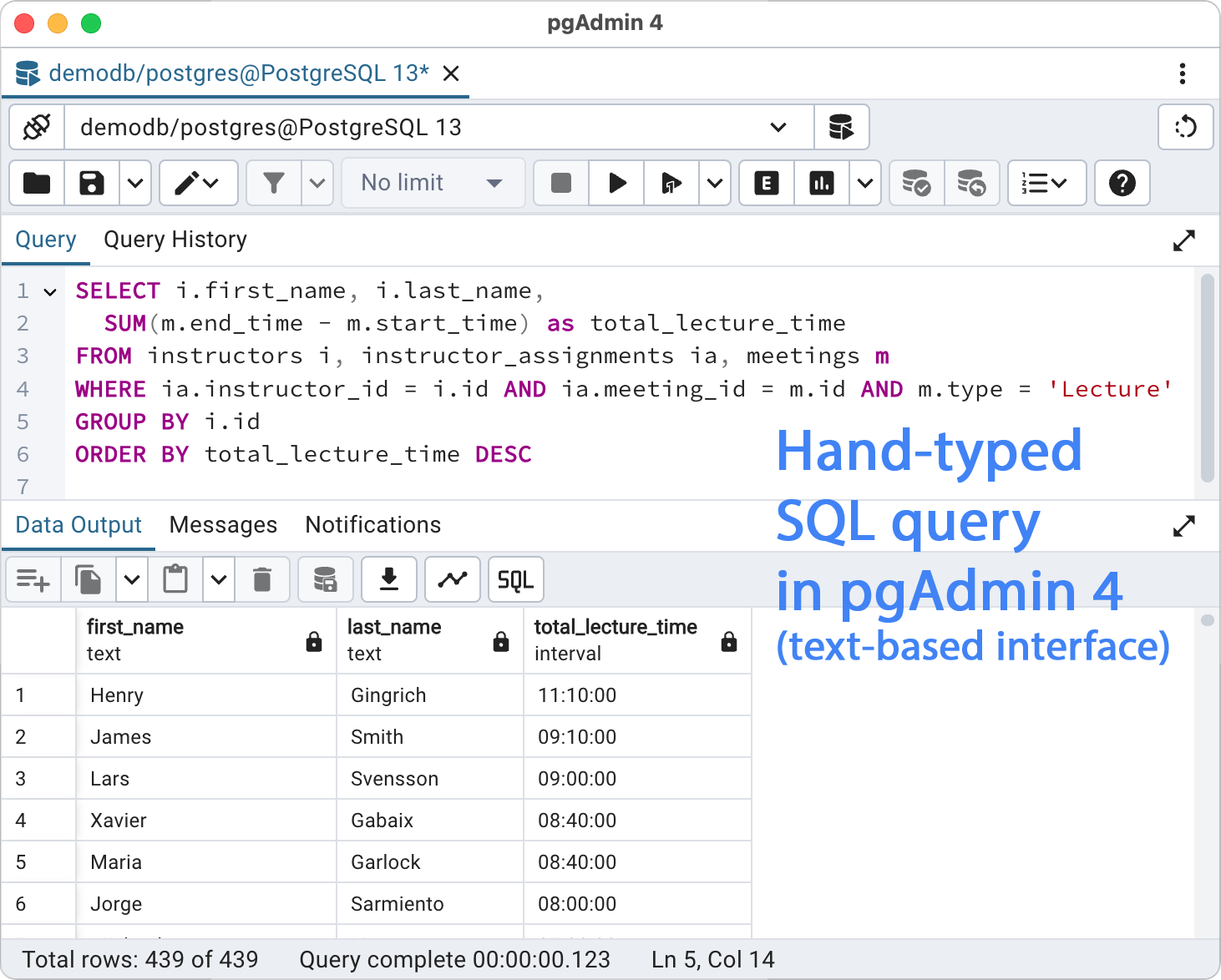Commit the current transaction
The image size is (1221, 980).
(916, 183)
